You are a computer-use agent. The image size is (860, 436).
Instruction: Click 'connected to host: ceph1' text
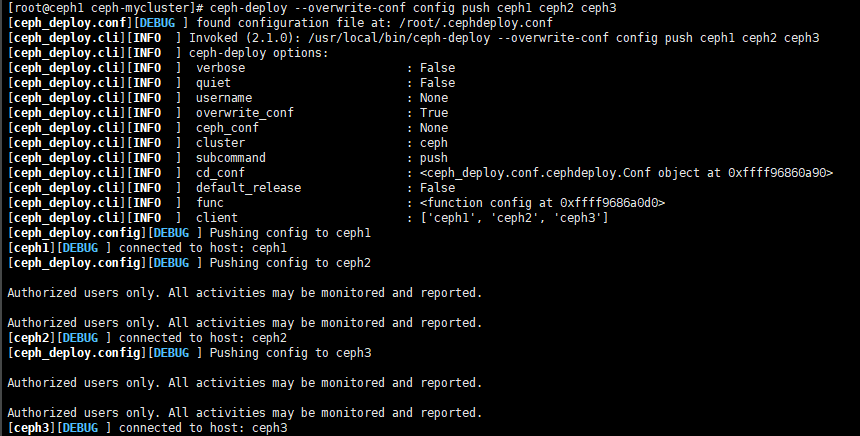pos(203,248)
